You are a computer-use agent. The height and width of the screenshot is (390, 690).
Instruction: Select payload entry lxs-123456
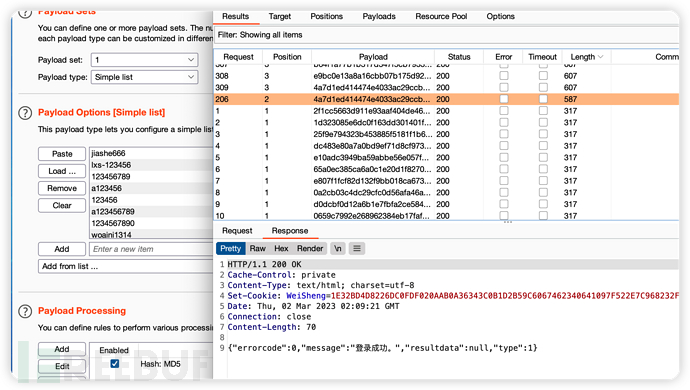[151, 165]
